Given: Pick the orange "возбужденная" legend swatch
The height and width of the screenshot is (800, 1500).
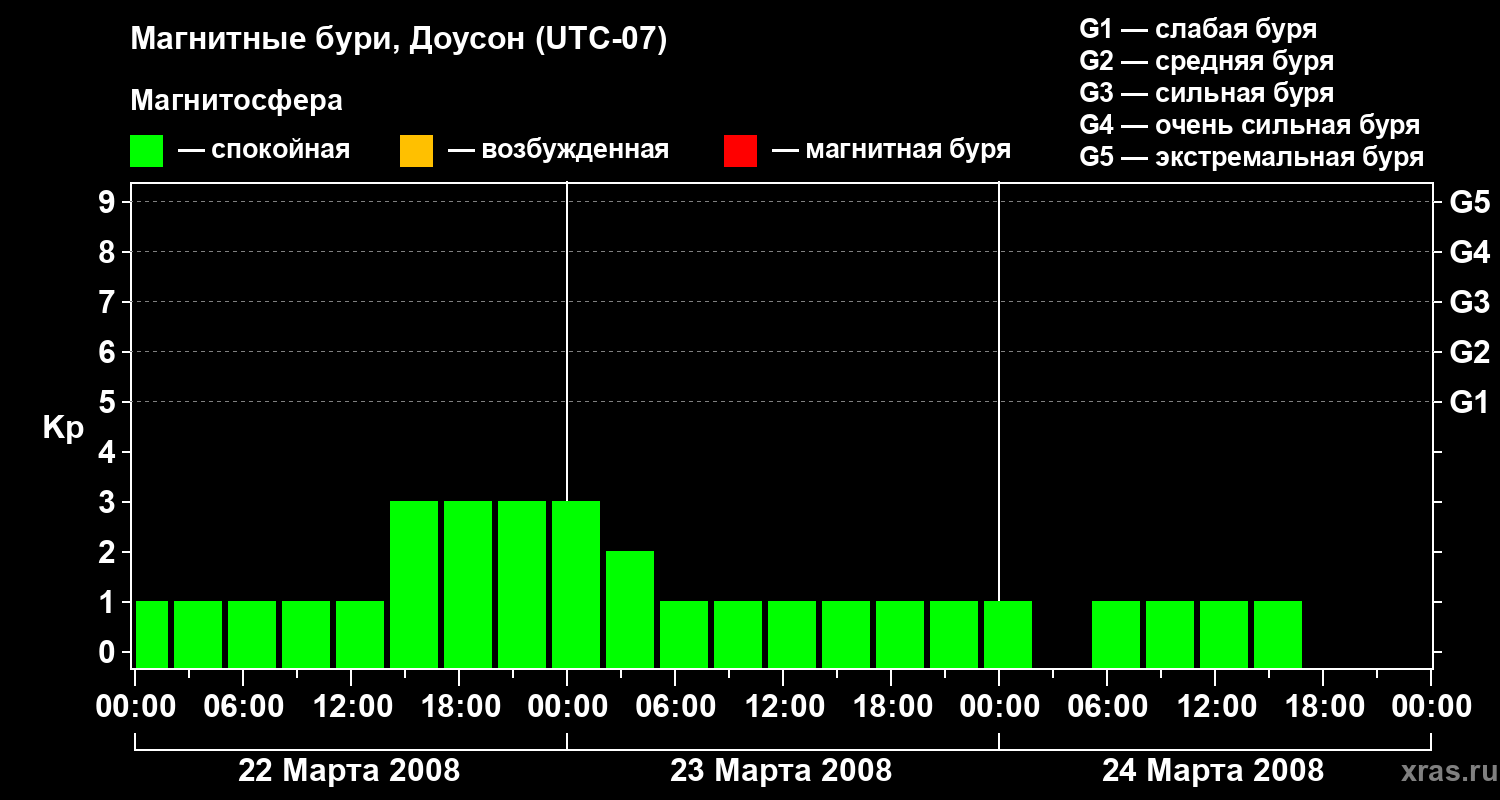Looking at the screenshot, I should click(416, 151).
